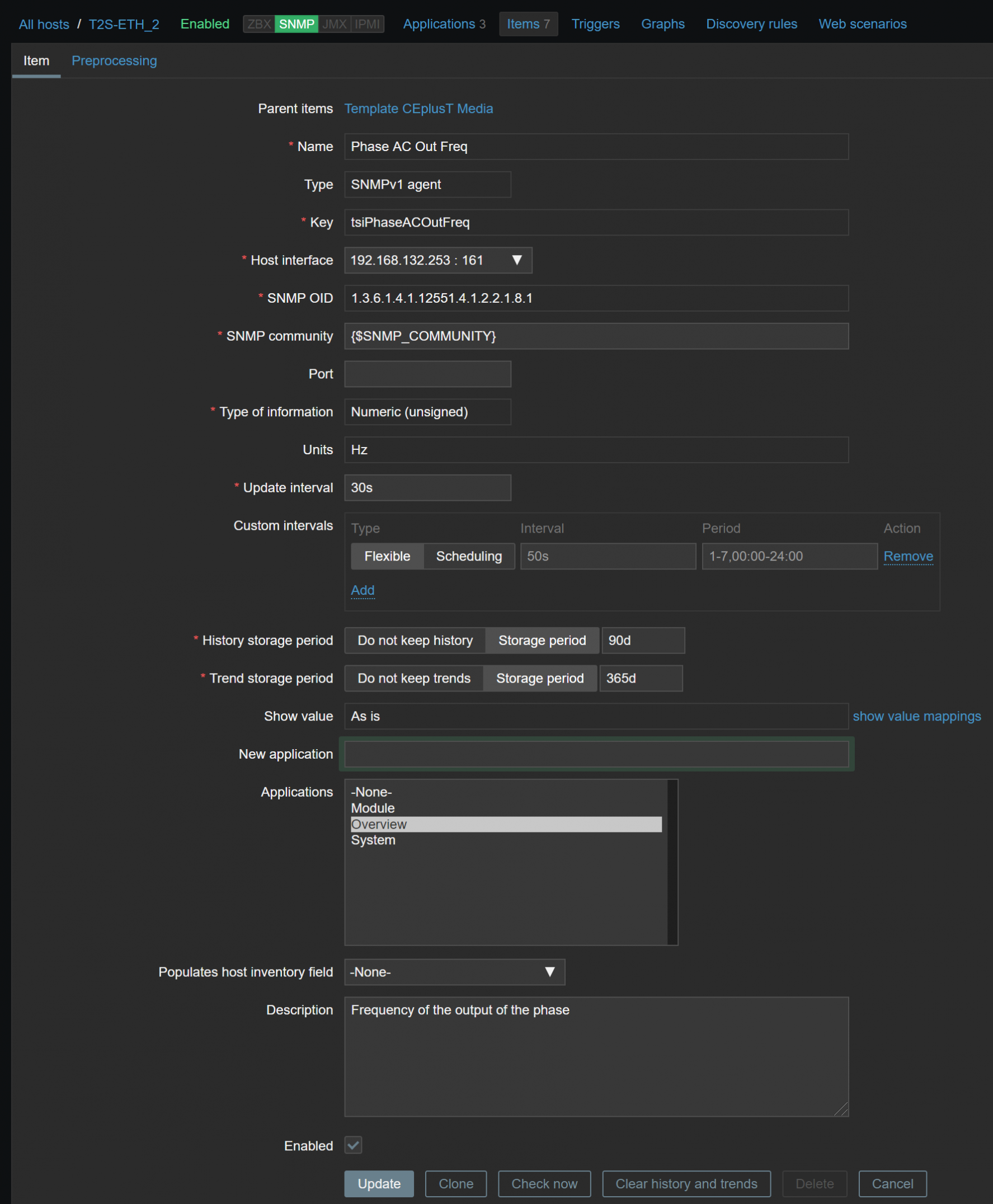Image resolution: width=993 pixels, height=1204 pixels.
Task: Switch to the Preprocessing tab
Action: click(x=114, y=60)
